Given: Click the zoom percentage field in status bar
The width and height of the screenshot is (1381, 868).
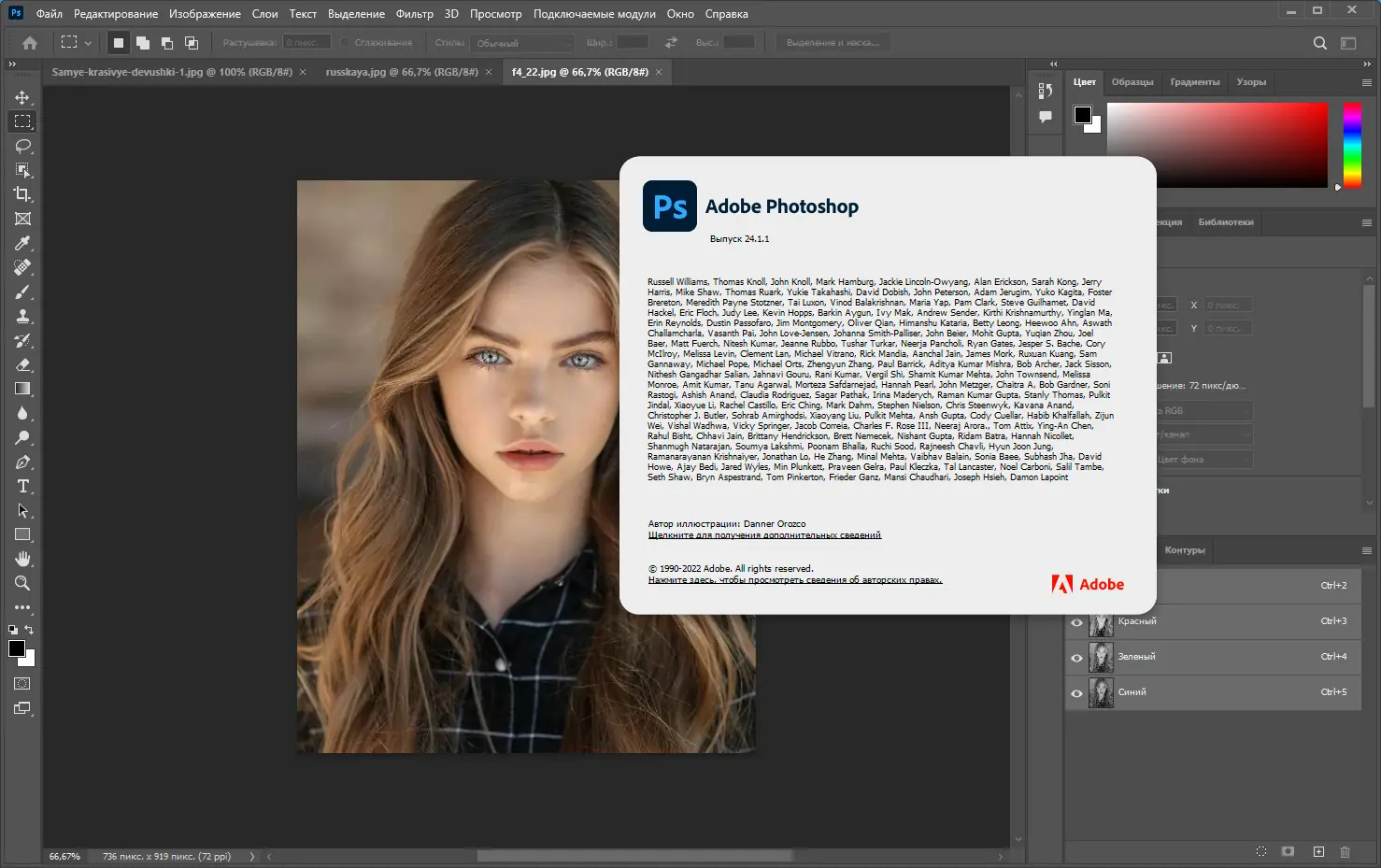Looking at the screenshot, I should pyautogui.click(x=64, y=856).
